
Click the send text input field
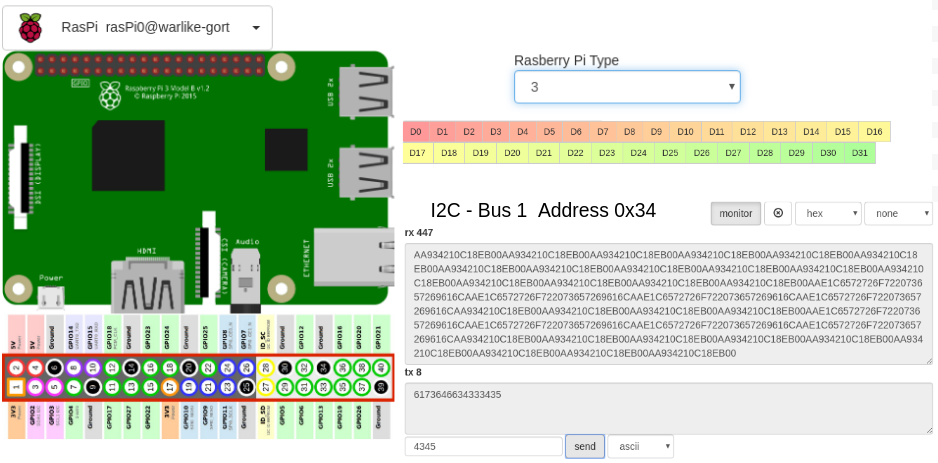[x=483, y=446]
